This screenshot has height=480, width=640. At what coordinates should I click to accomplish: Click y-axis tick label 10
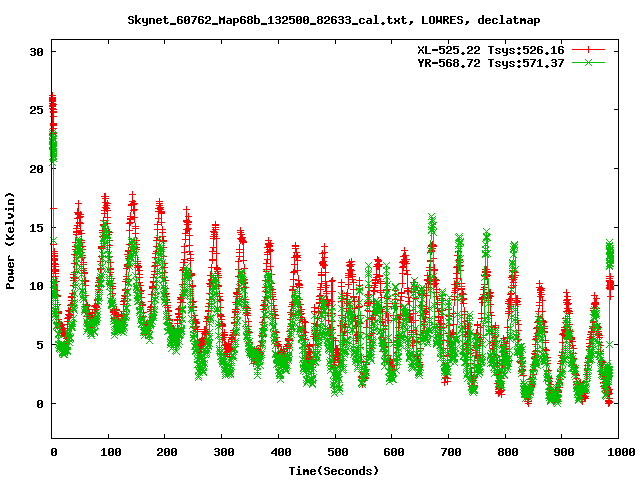(36, 286)
